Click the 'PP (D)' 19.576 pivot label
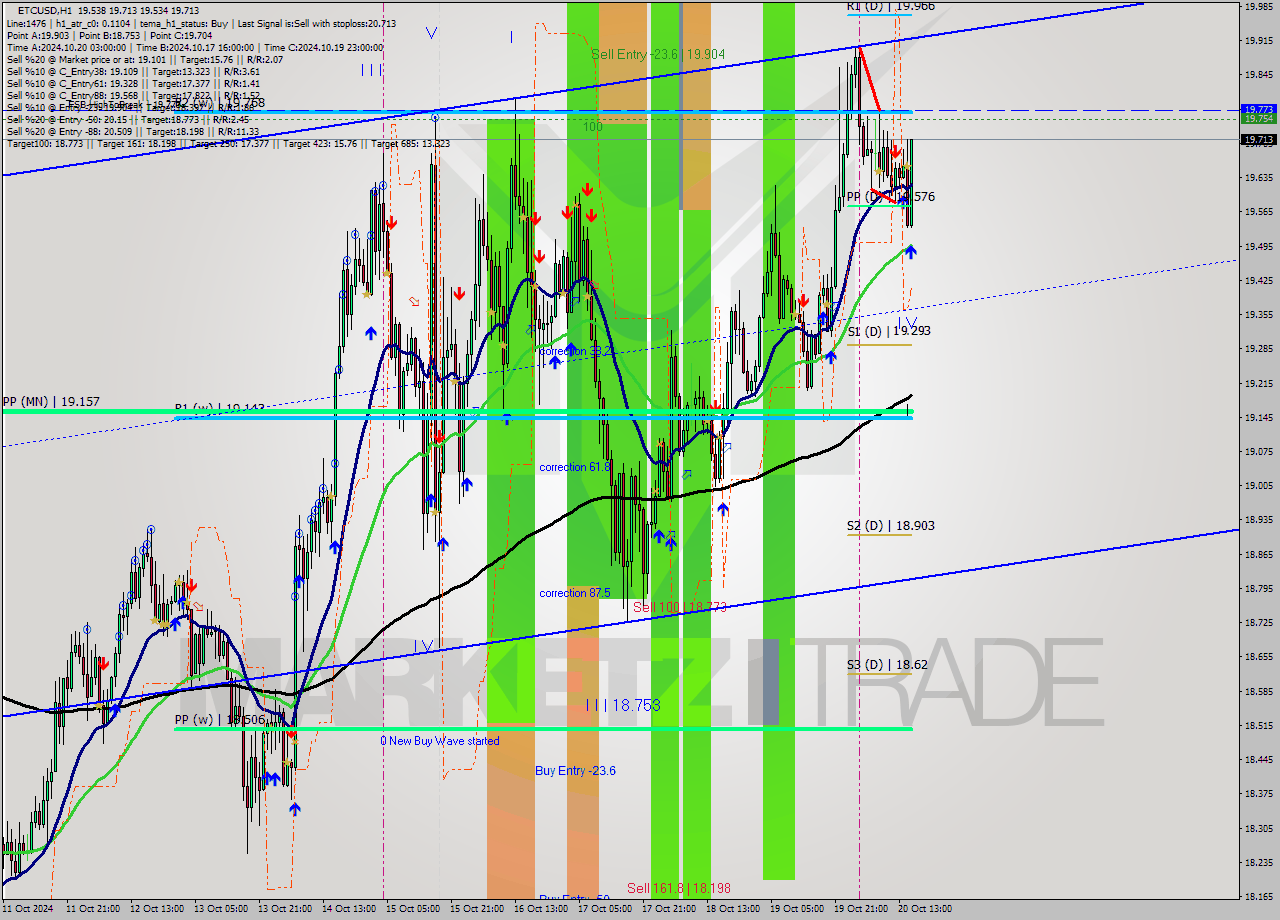This screenshot has width=1280, height=920. tap(891, 197)
